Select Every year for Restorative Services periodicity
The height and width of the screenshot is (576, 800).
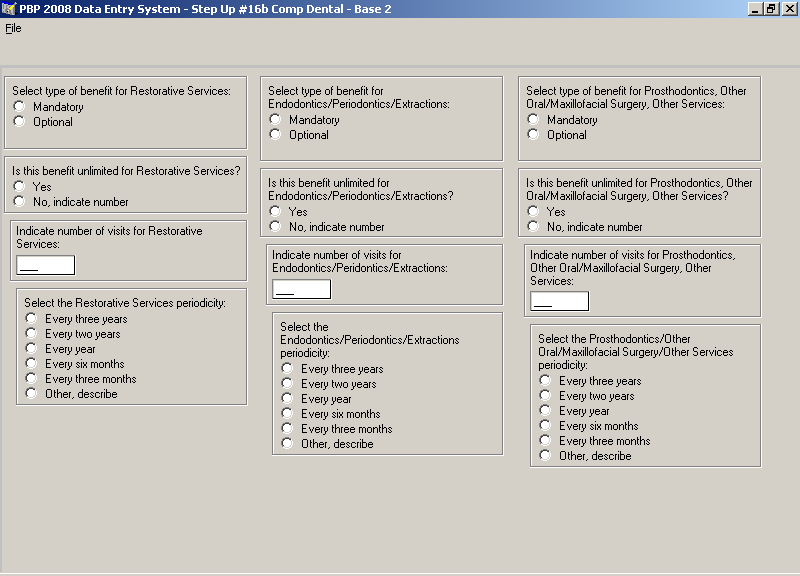[x=32, y=348]
